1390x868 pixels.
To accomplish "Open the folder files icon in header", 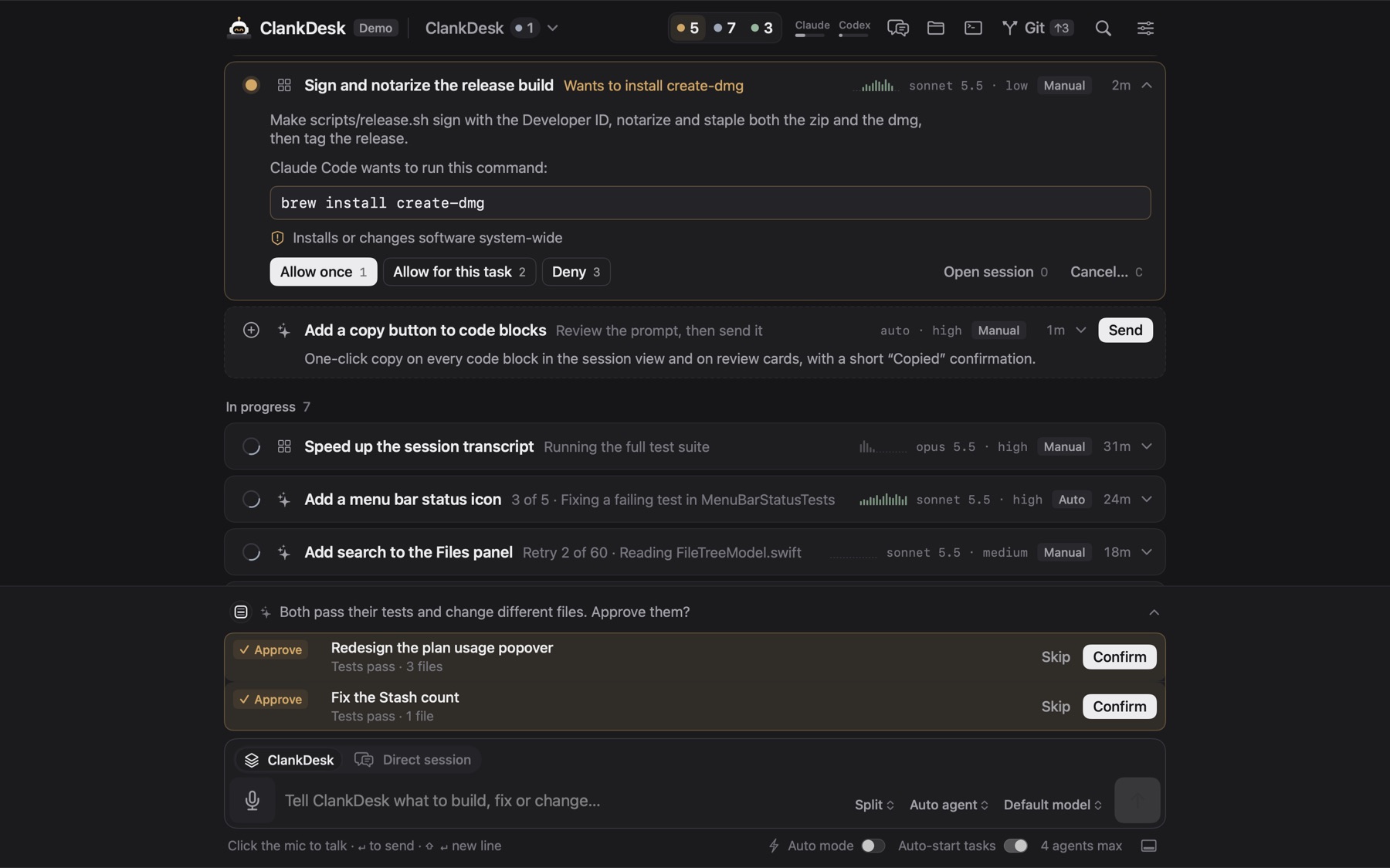I will click(x=935, y=28).
